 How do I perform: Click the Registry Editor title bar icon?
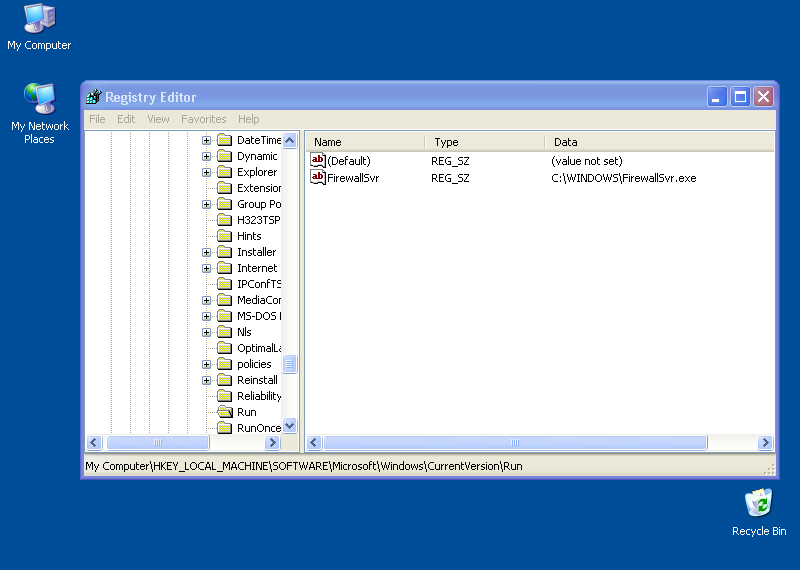94,97
